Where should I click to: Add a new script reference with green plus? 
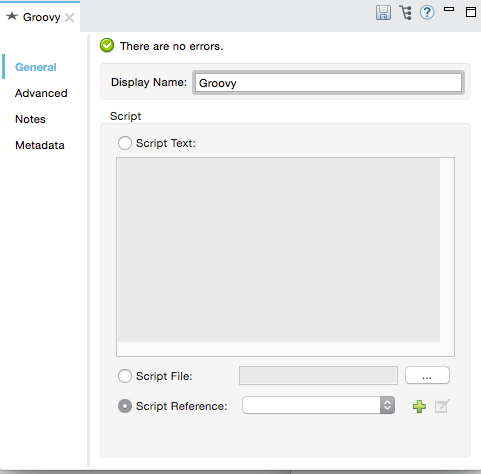coord(419,406)
